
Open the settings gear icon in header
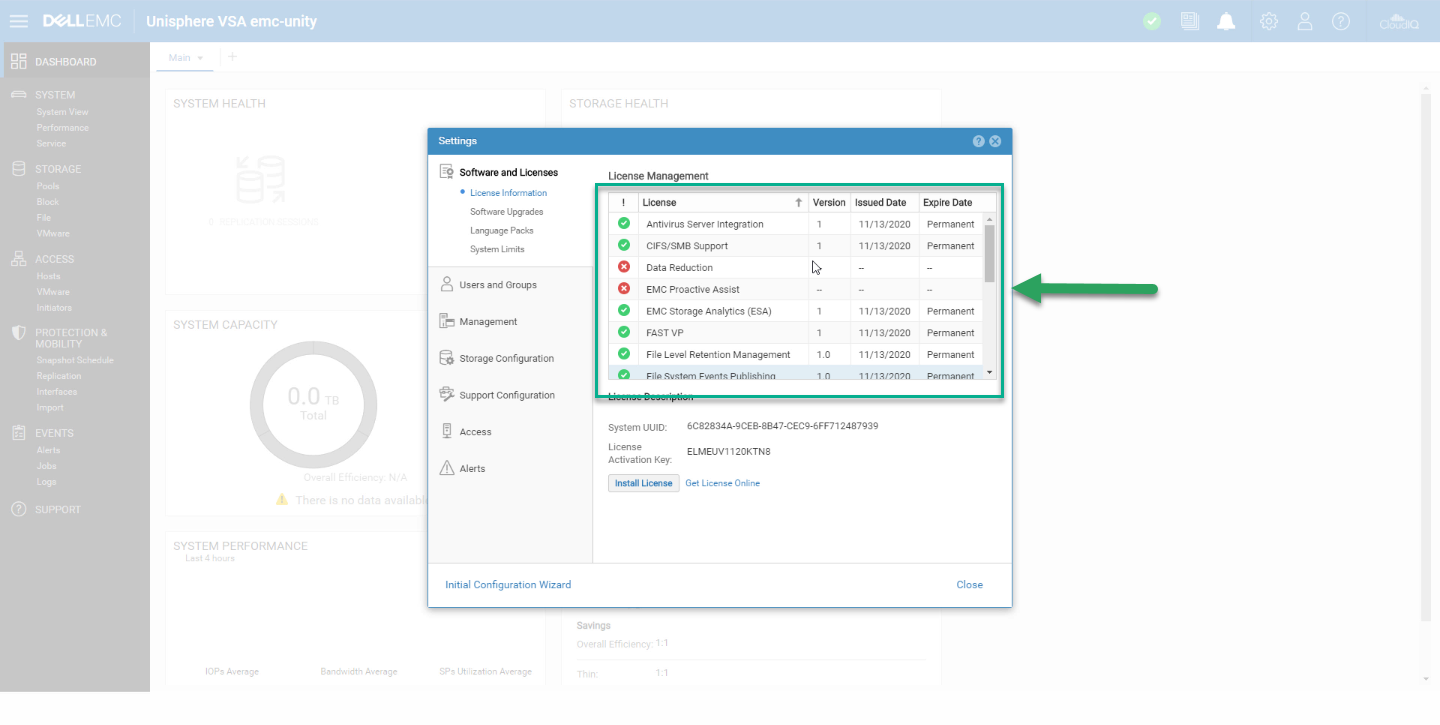pyautogui.click(x=1269, y=21)
